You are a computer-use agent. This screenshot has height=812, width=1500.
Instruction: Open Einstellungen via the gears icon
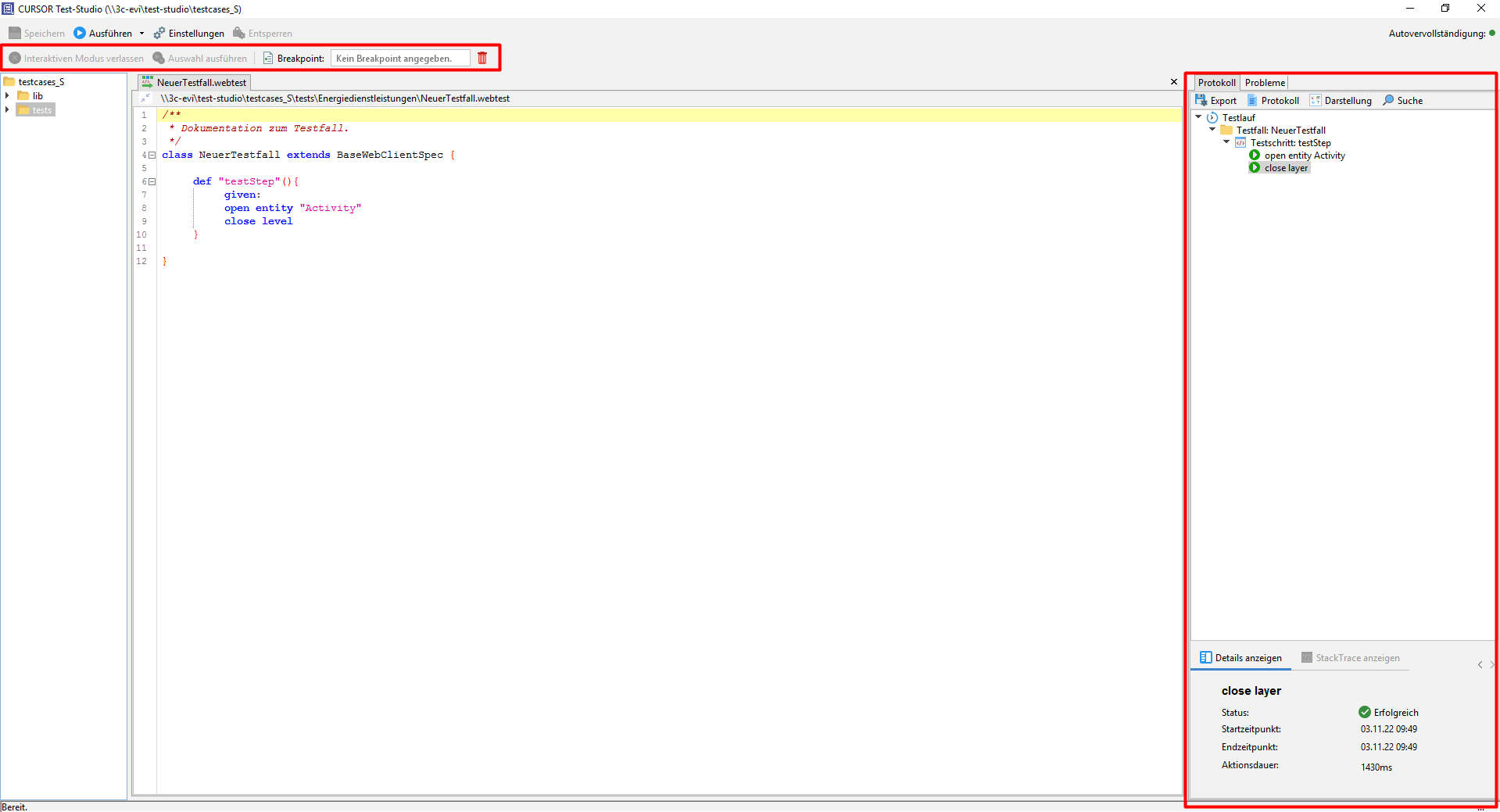(x=159, y=33)
